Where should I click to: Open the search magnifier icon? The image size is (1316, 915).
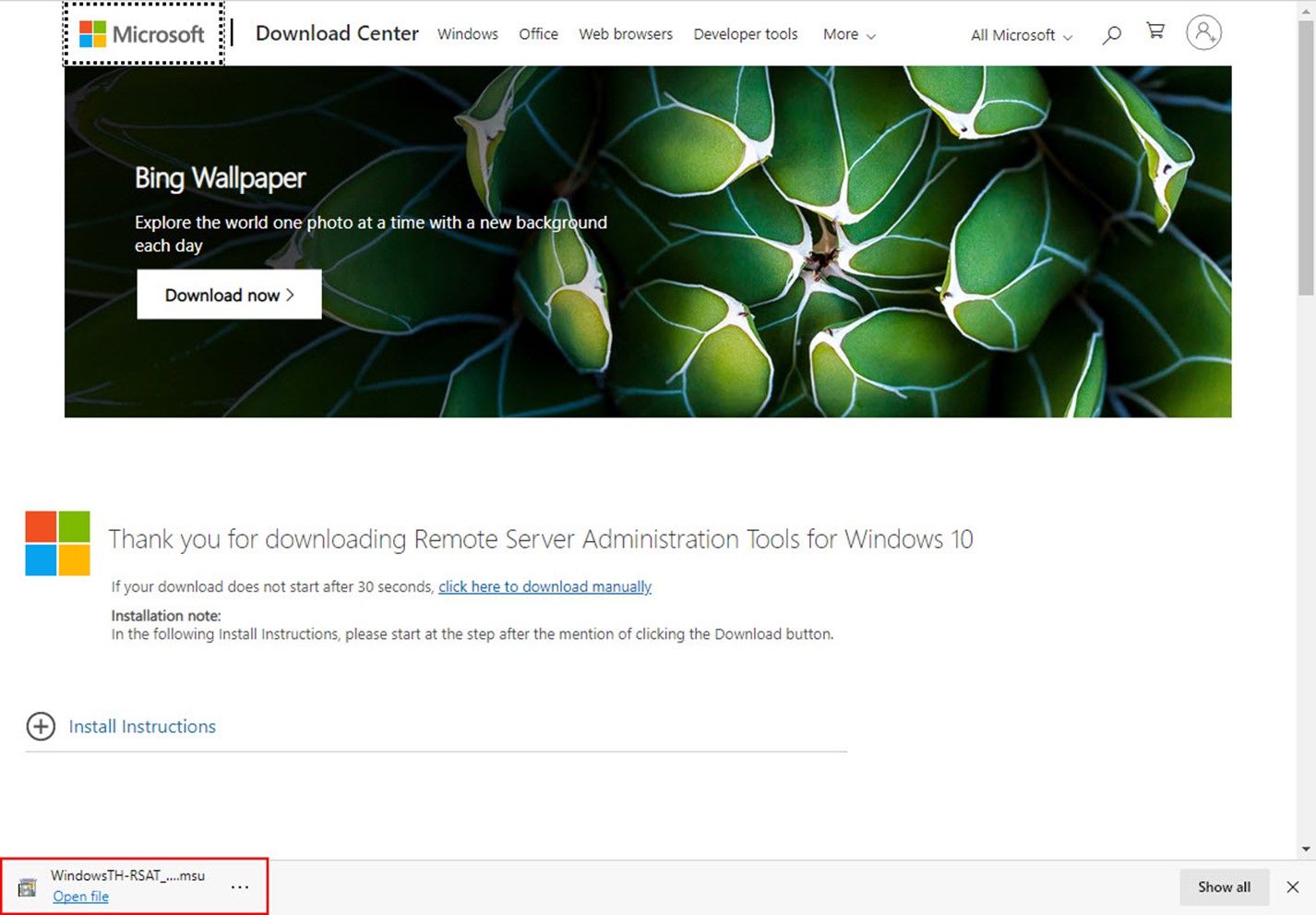pos(1112,35)
